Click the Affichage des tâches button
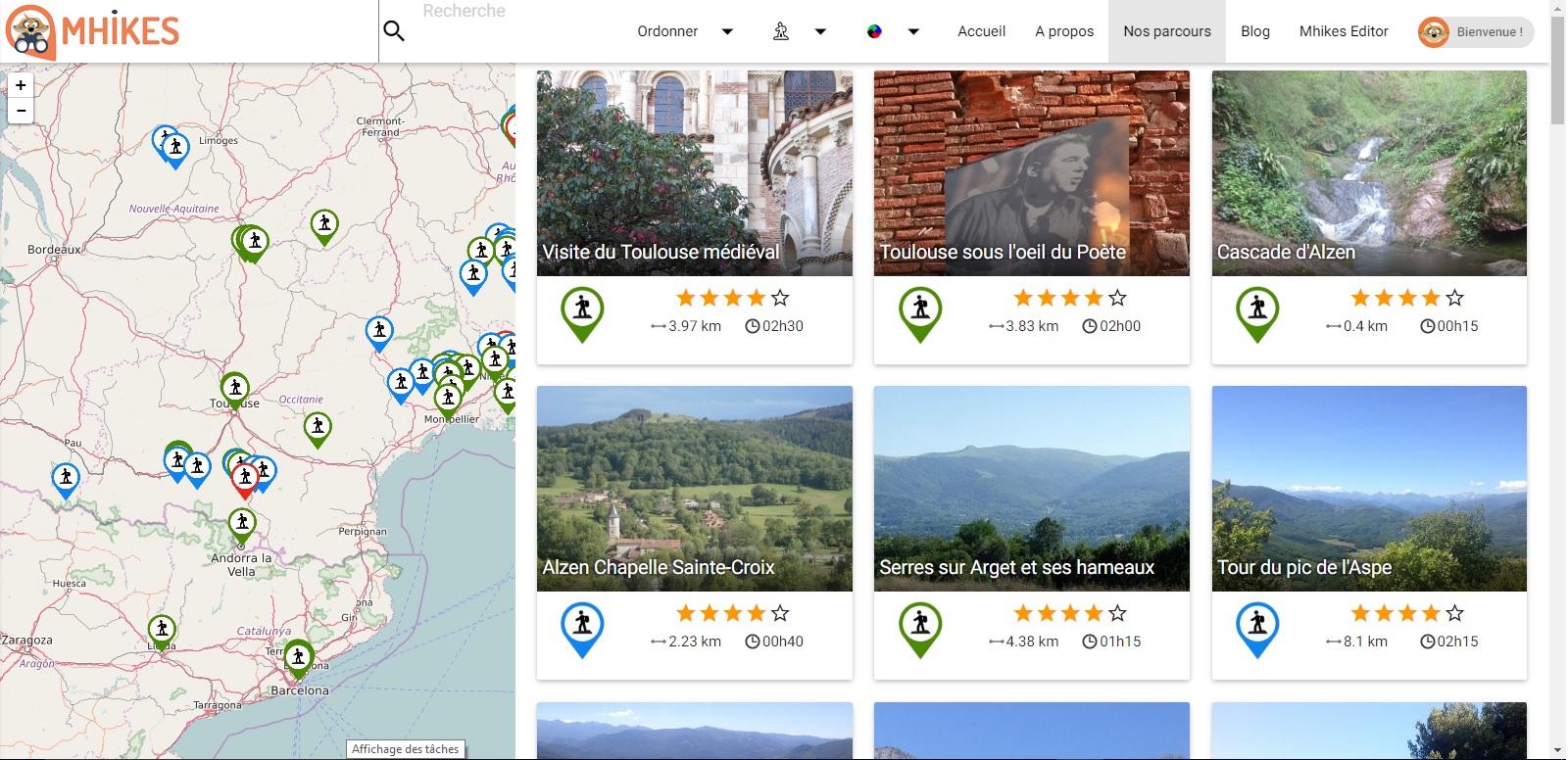Screen dimensions: 1568x760 pos(406,749)
